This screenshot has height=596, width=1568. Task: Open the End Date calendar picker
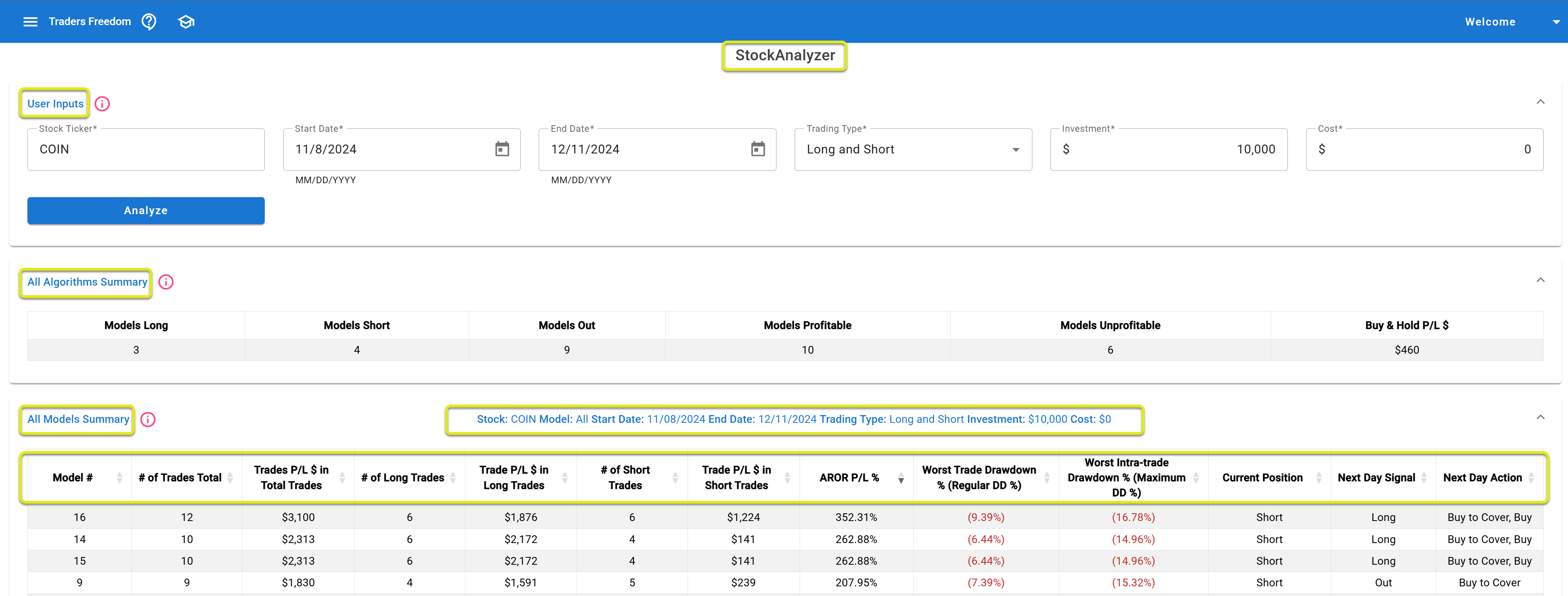[x=757, y=148]
